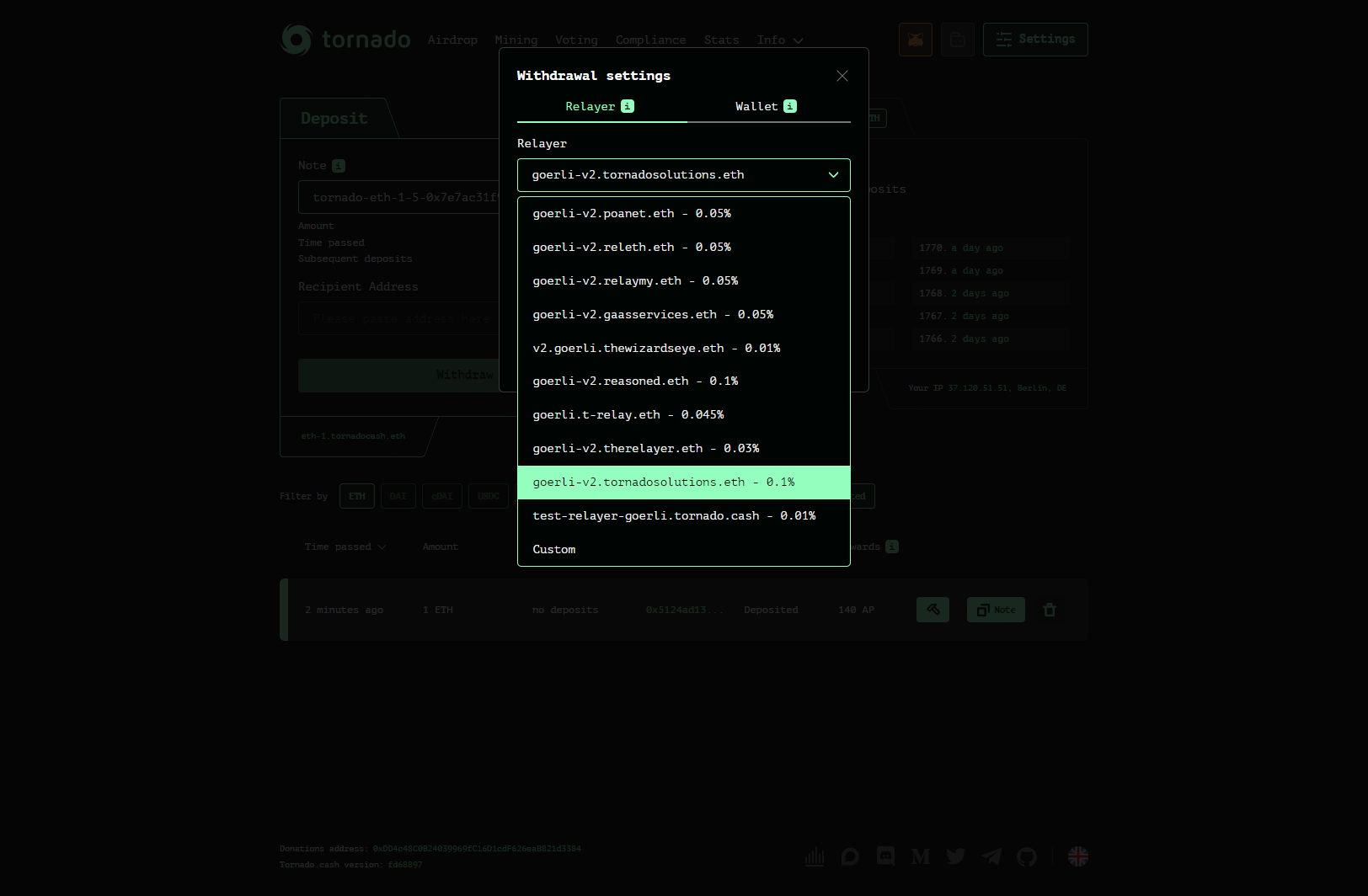Expand the Info menu dropdown
This screenshot has width=1368, height=896.
click(x=780, y=40)
